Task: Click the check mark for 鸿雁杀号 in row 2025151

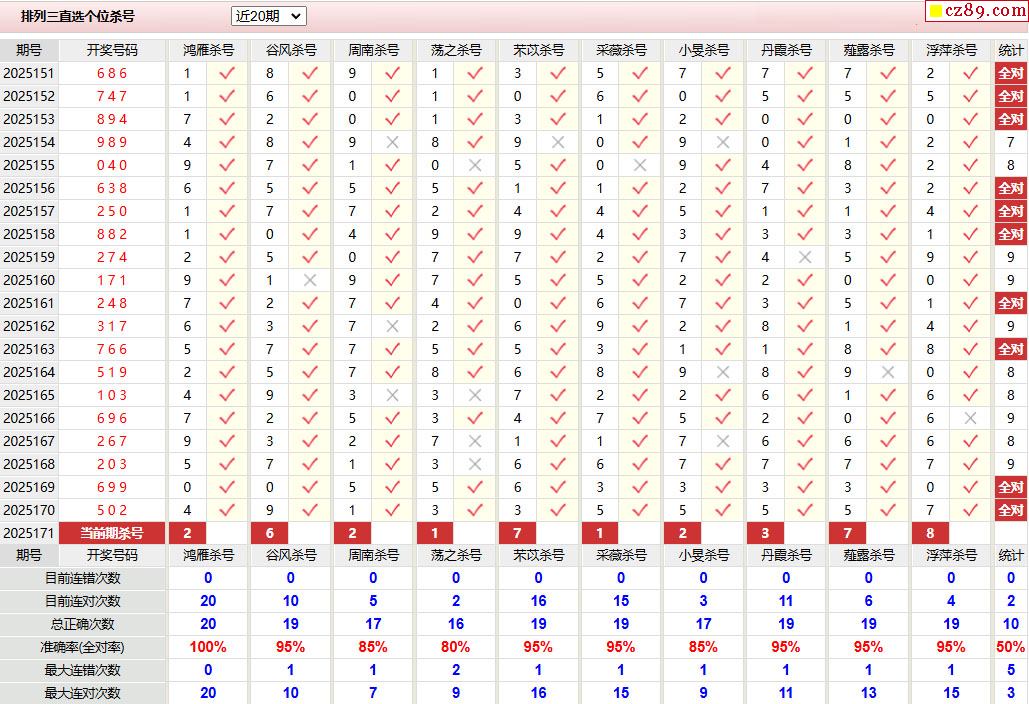Action: [227, 73]
